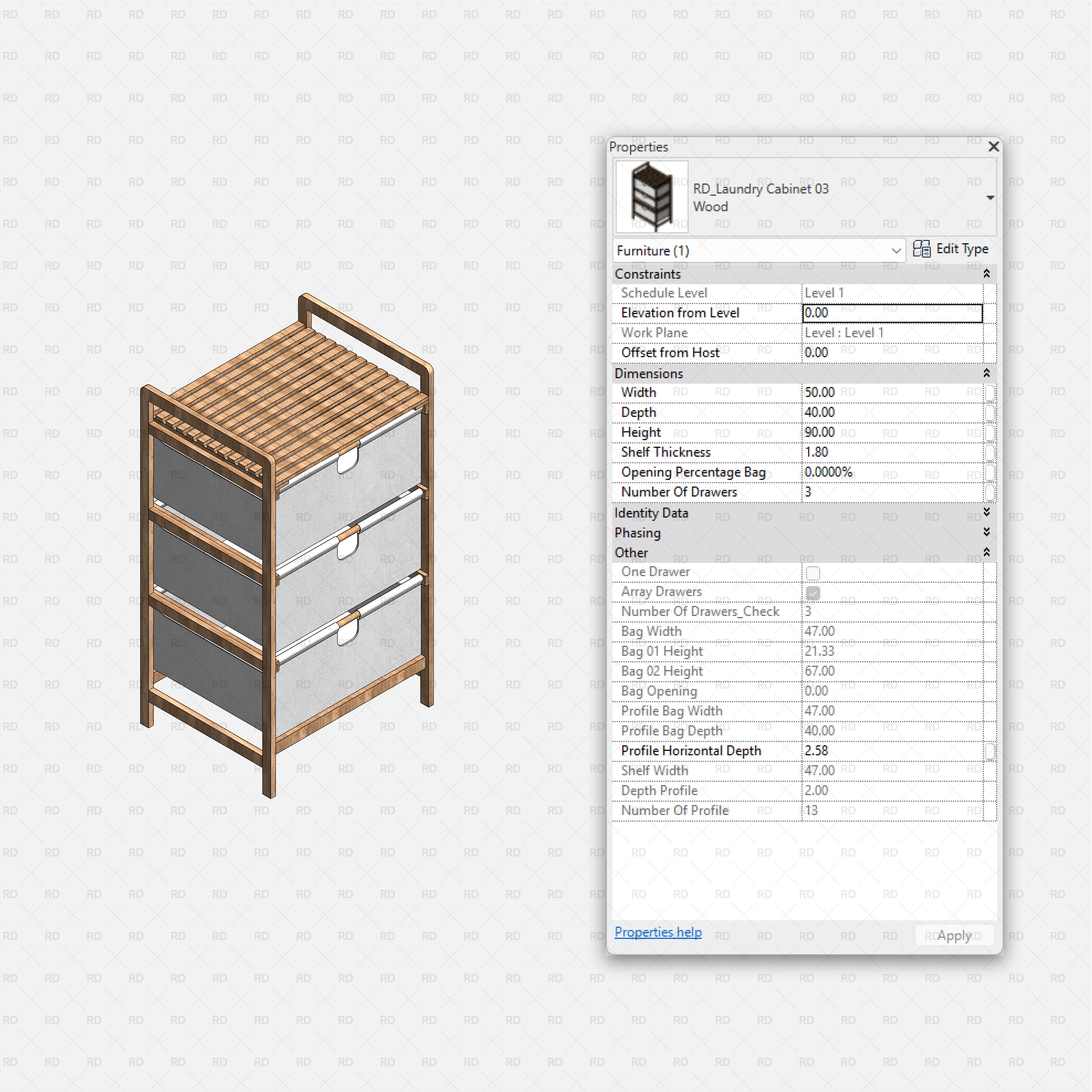Enable the One Drawer checkbox

tap(813, 573)
